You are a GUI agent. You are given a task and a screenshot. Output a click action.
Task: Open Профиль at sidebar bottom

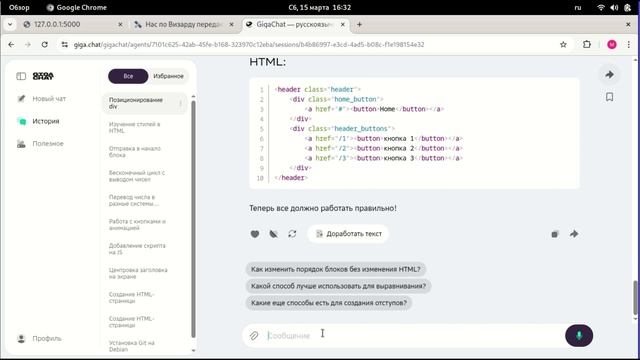pos(39,338)
